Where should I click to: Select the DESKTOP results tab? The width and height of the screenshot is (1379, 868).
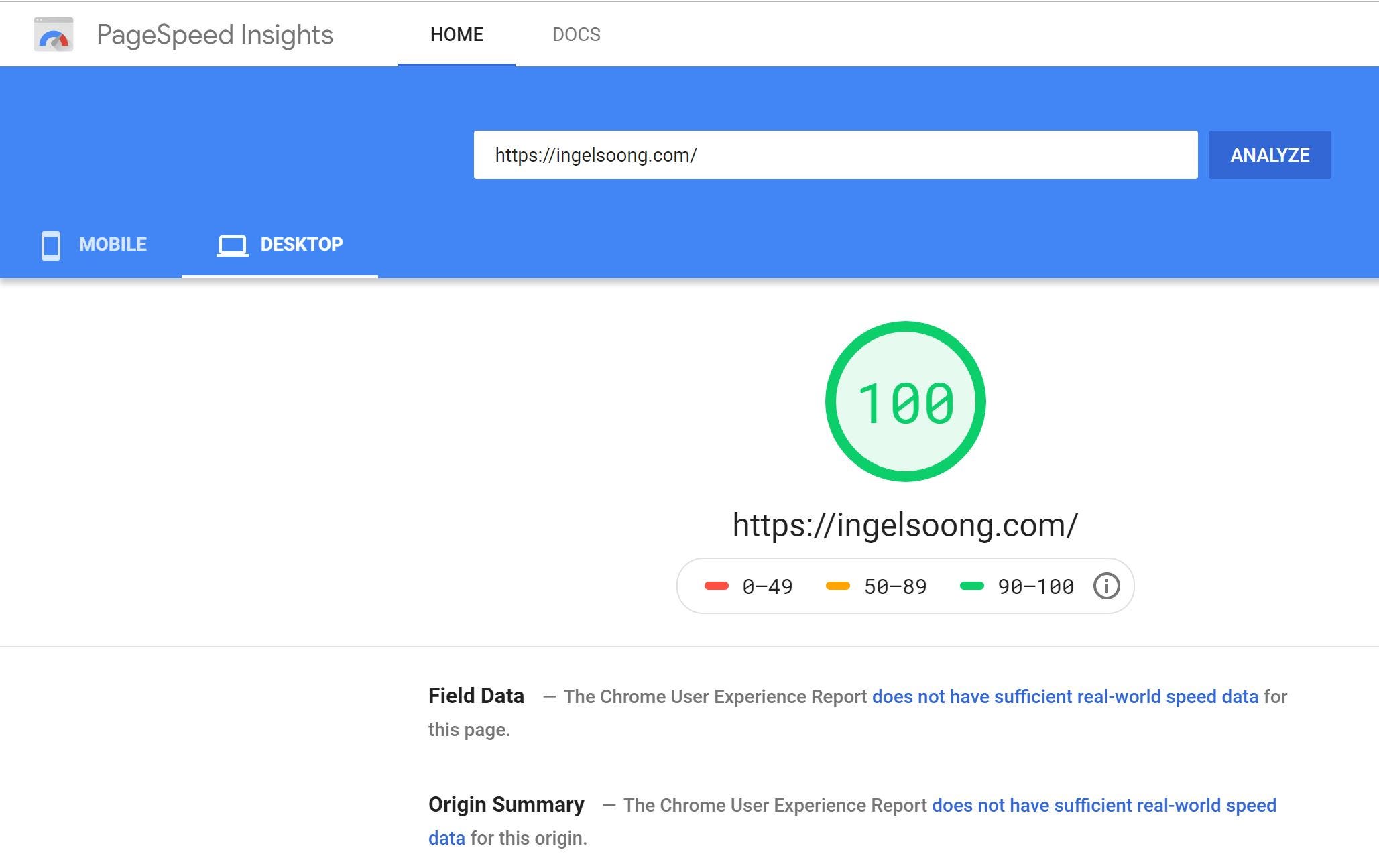pos(280,245)
